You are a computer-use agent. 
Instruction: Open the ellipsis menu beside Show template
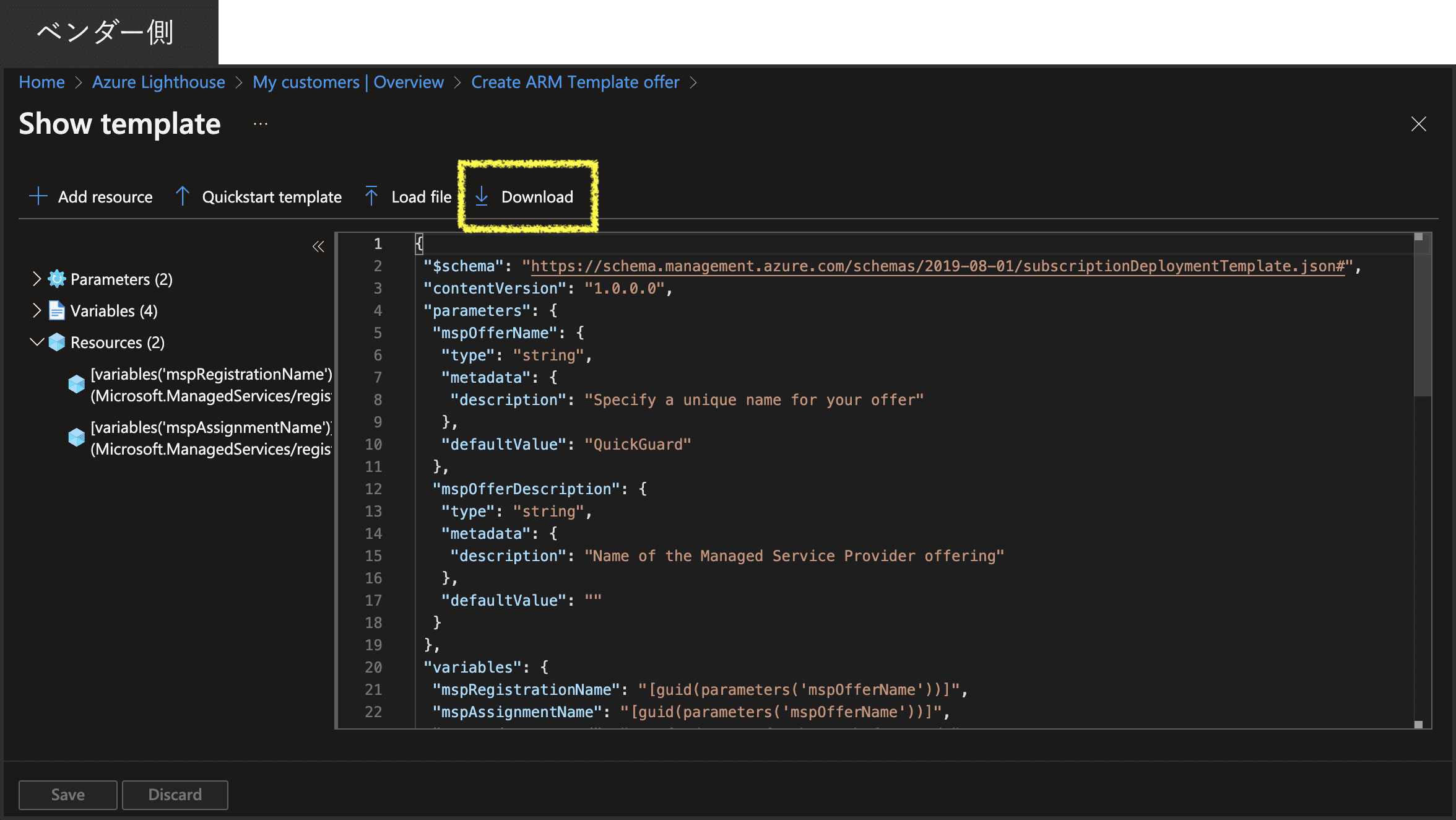click(x=261, y=124)
